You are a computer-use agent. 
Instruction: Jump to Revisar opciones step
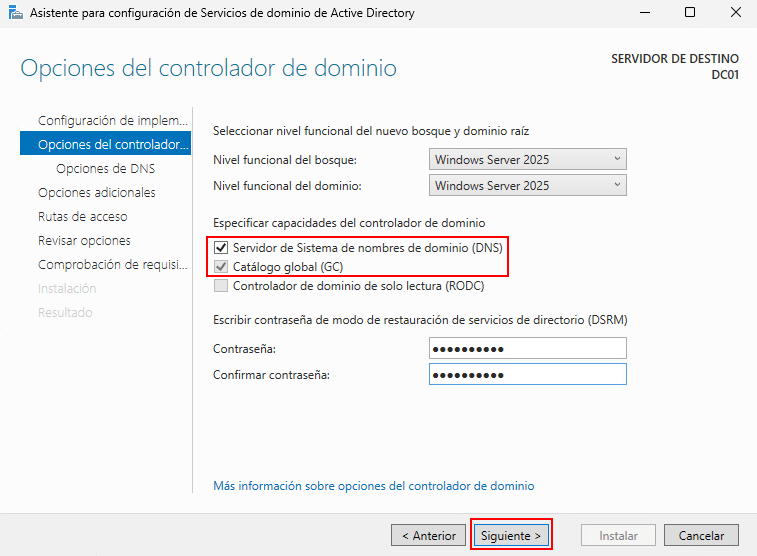(84, 241)
